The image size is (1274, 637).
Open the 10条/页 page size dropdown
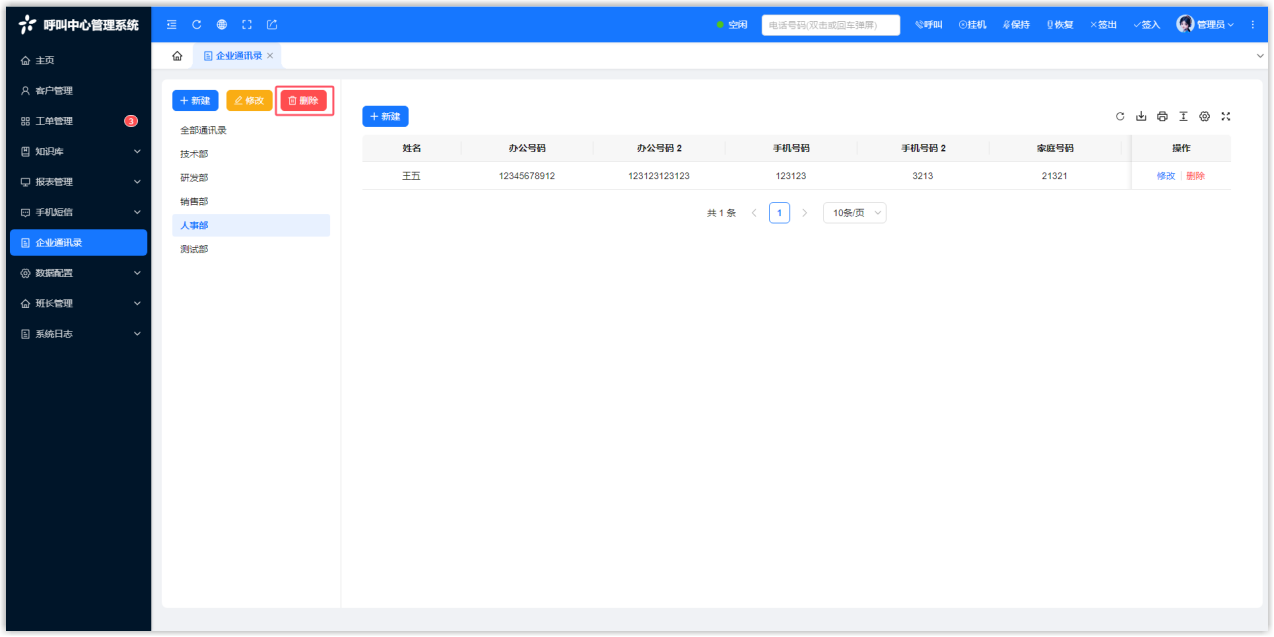(854, 213)
